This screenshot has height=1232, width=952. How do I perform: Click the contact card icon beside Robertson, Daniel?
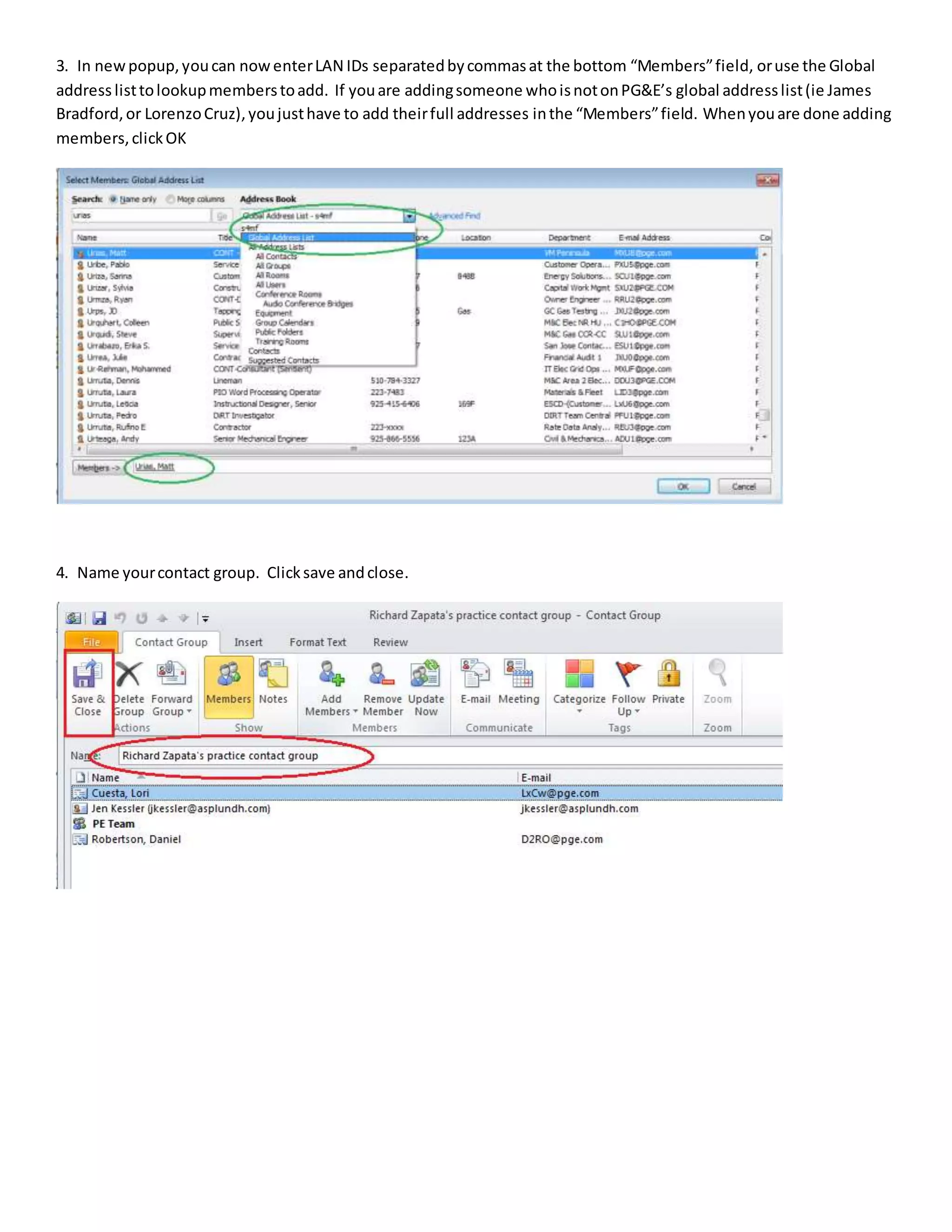pos(79,839)
